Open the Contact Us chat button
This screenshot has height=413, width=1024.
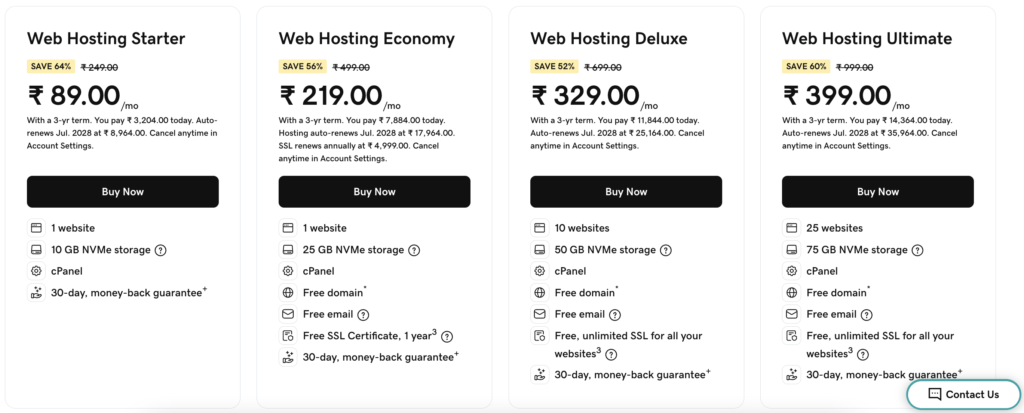coord(963,394)
